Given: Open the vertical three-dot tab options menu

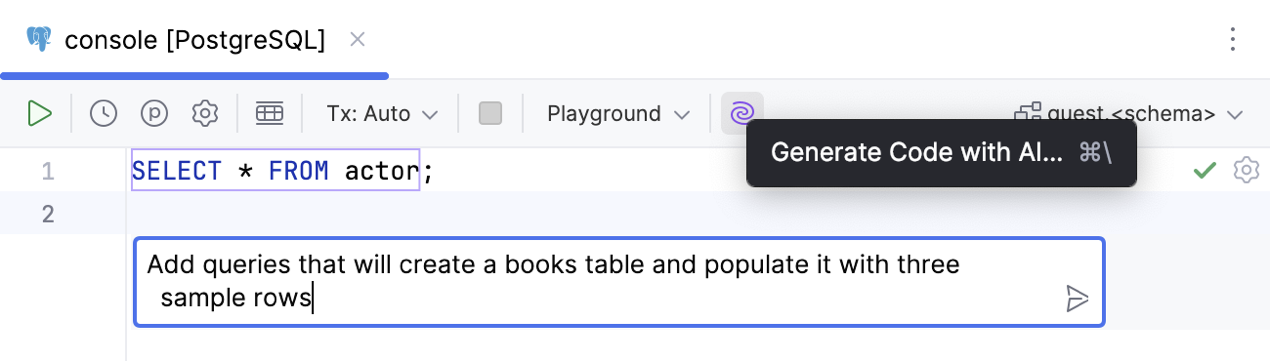Looking at the screenshot, I should click(x=1233, y=39).
